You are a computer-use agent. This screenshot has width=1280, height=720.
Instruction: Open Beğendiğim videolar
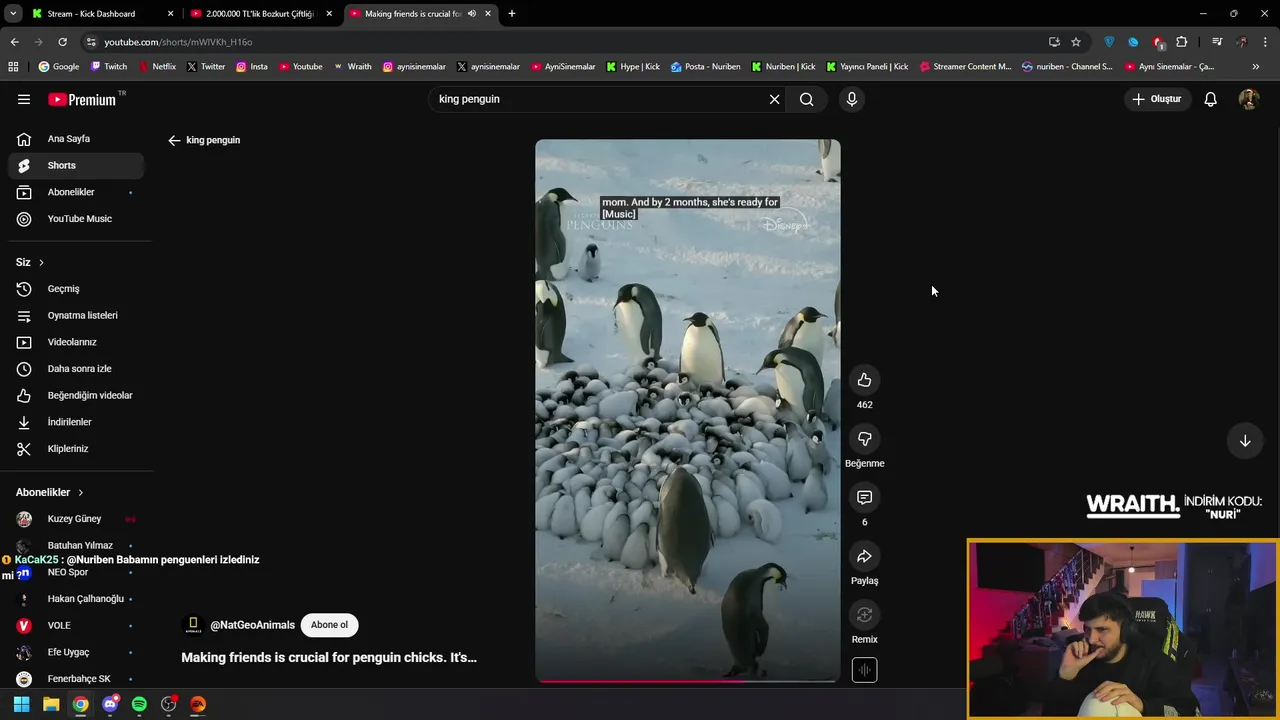pyautogui.click(x=75, y=395)
